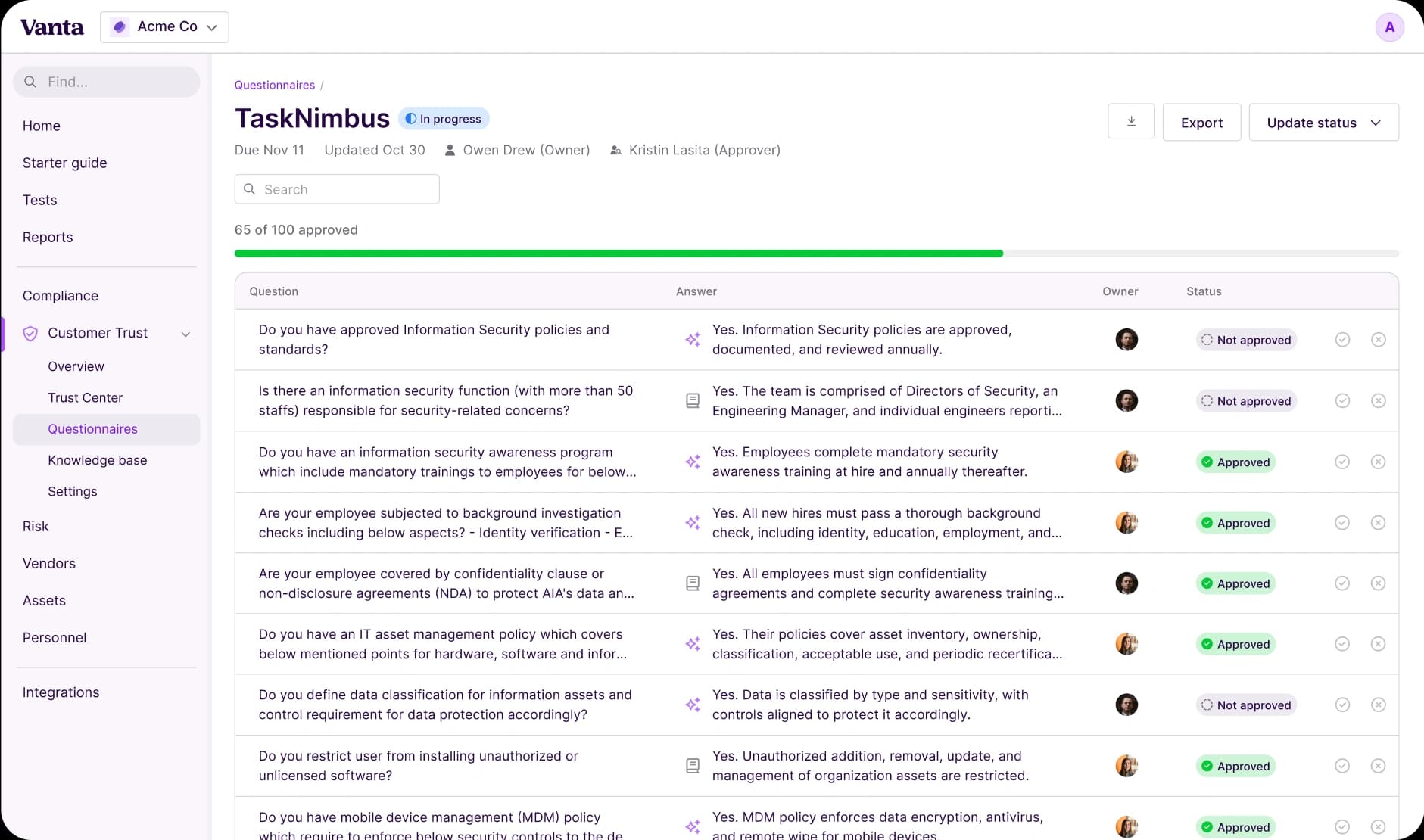Toggle approval checkmark for unauthorized software row
This screenshot has width=1424, height=840.
point(1342,766)
